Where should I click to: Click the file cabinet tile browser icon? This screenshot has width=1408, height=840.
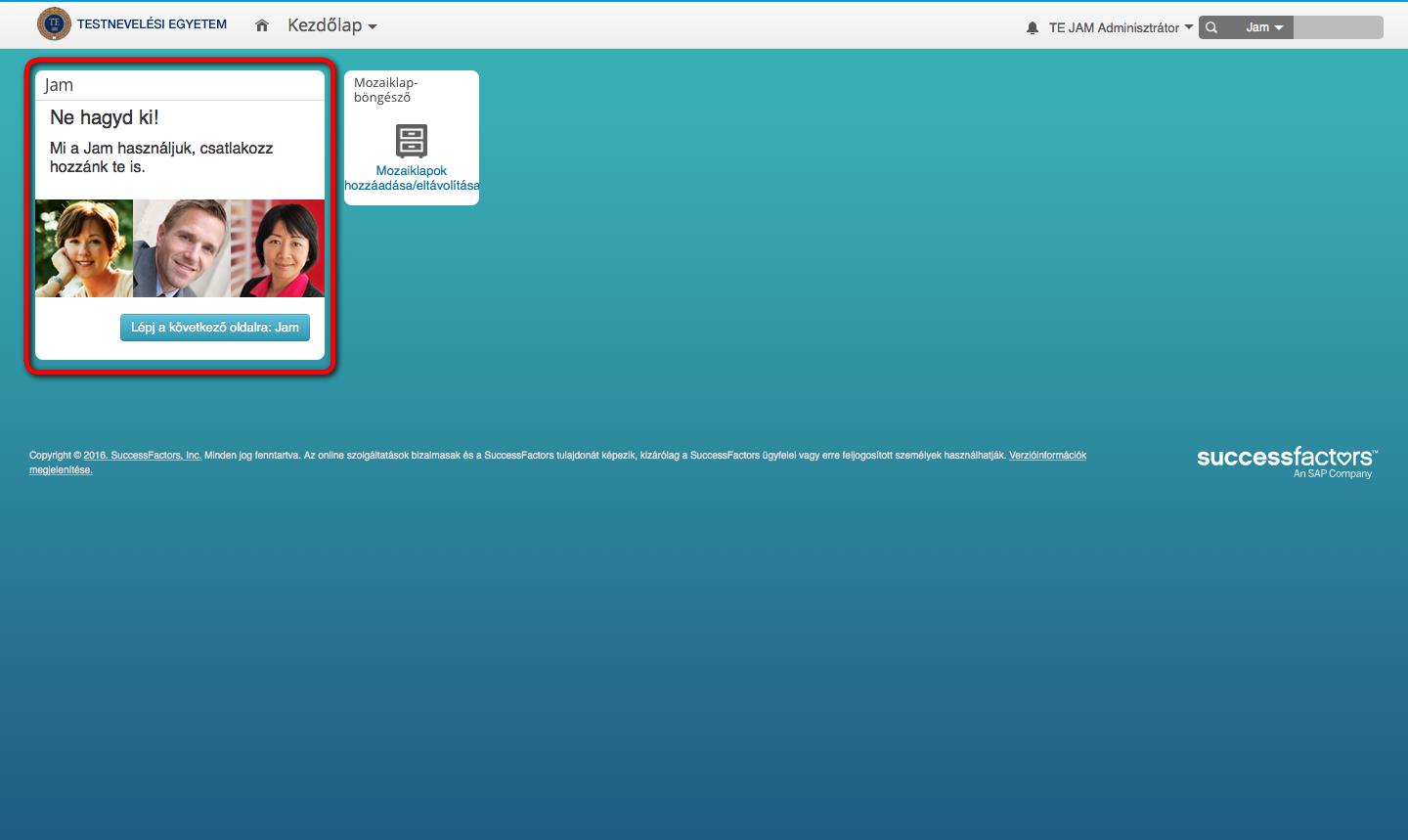(412, 141)
